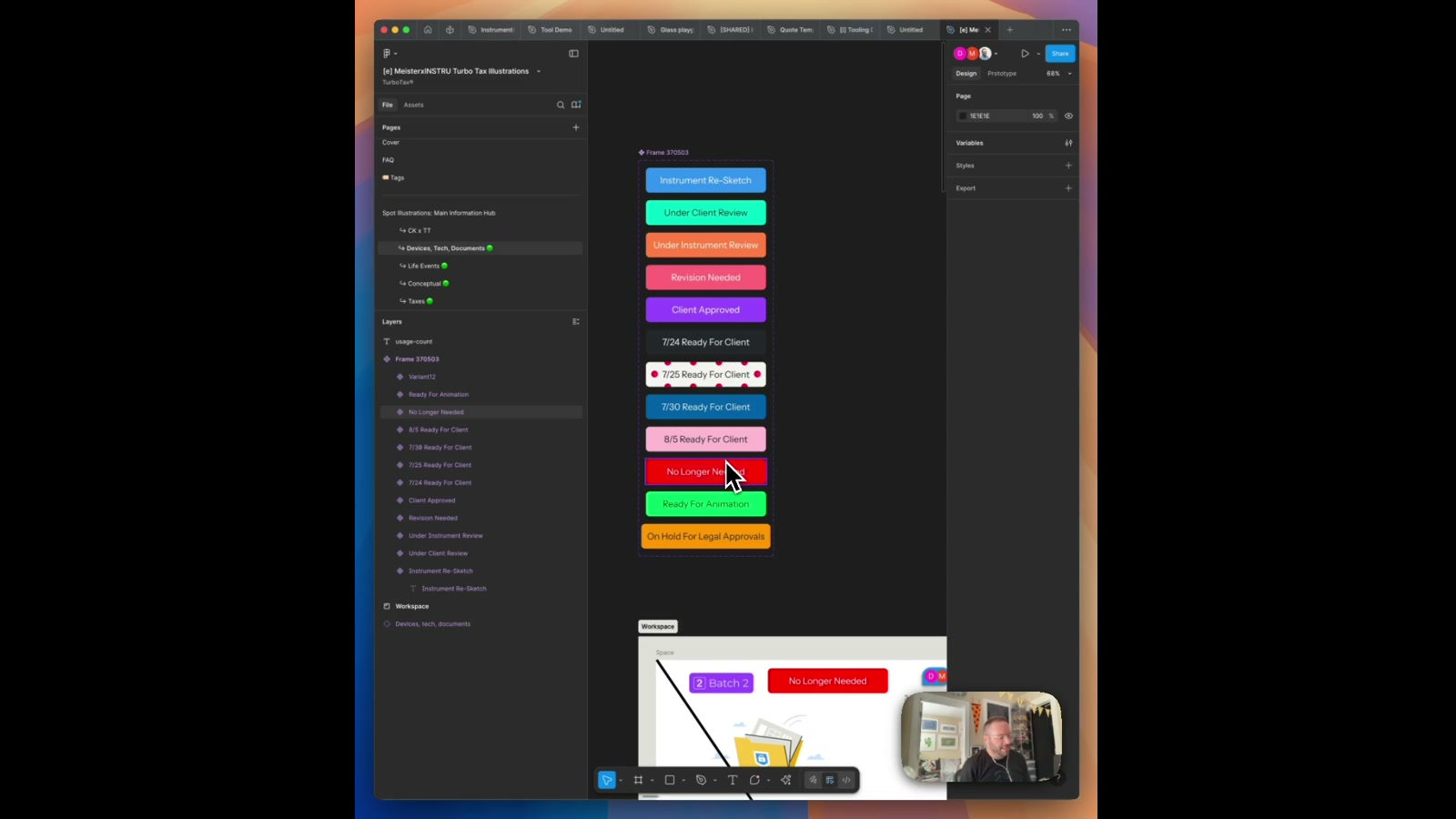1456x819 pixels.
Task: Open the file name dropdown chevron
Action: pyautogui.click(x=539, y=71)
